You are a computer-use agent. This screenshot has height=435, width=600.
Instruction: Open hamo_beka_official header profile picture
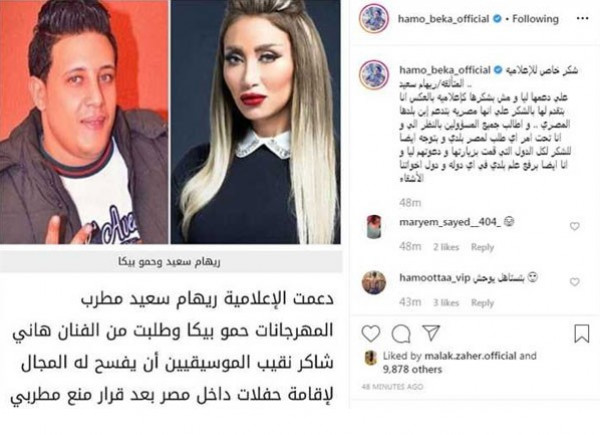374,19
